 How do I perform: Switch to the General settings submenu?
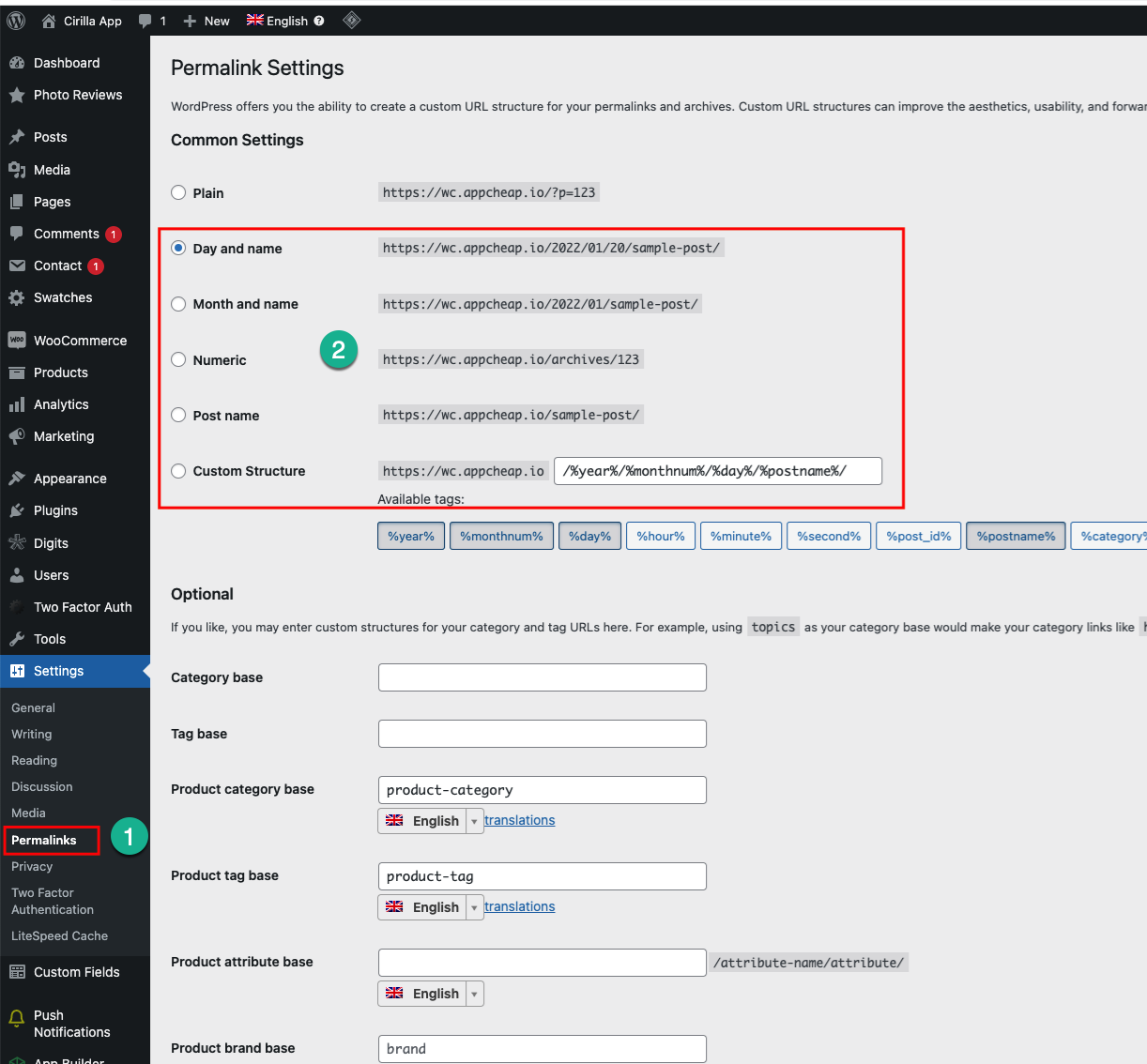pyautogui.click(x=34, y=707)
